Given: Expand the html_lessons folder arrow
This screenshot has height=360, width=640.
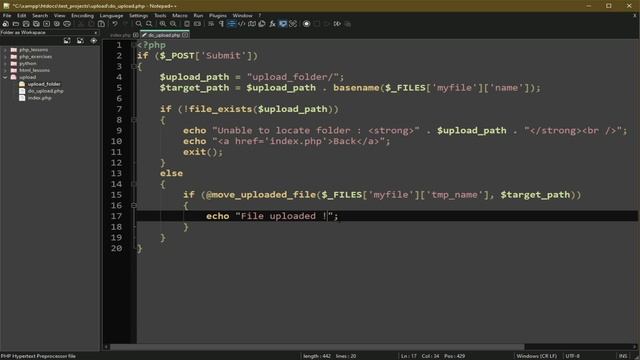Looking at the screenshot, I should pyautogui.click(x=5, y=70).
